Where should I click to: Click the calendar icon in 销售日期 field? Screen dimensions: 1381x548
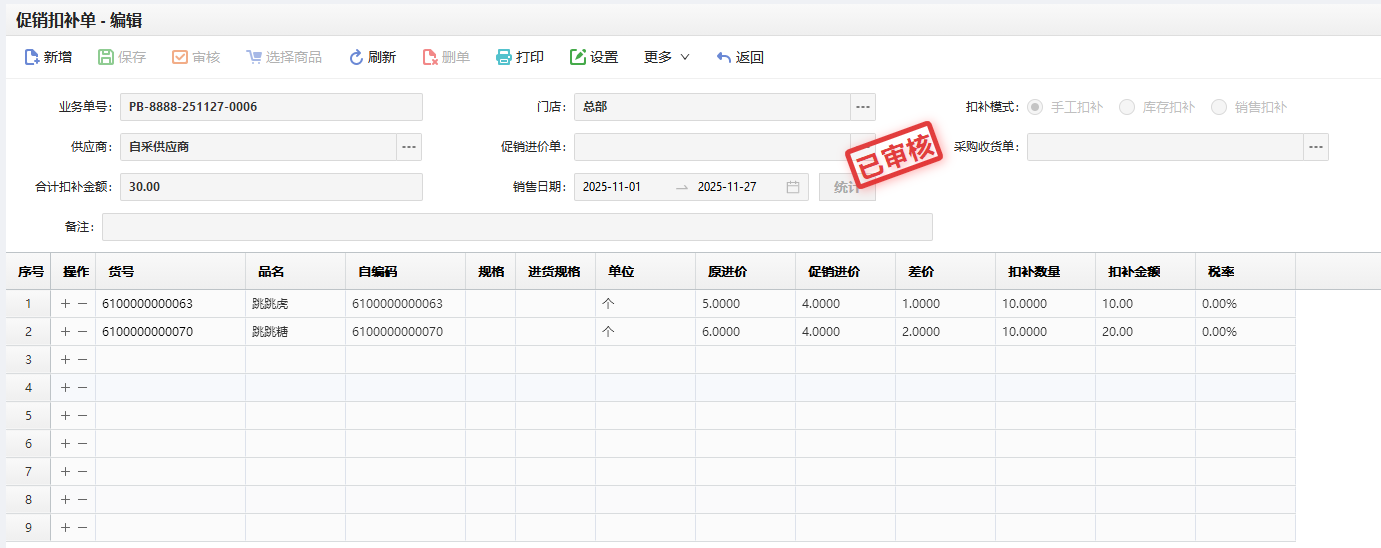[793, 187]
